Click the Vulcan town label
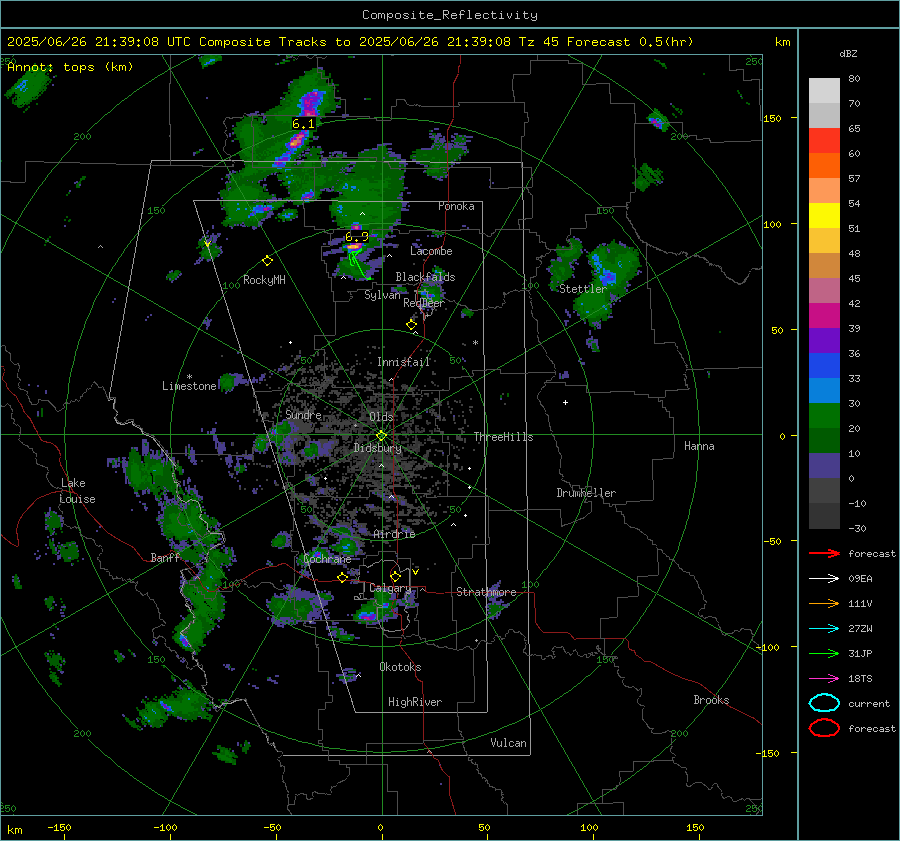900x841 pixels. pos(509,743)
